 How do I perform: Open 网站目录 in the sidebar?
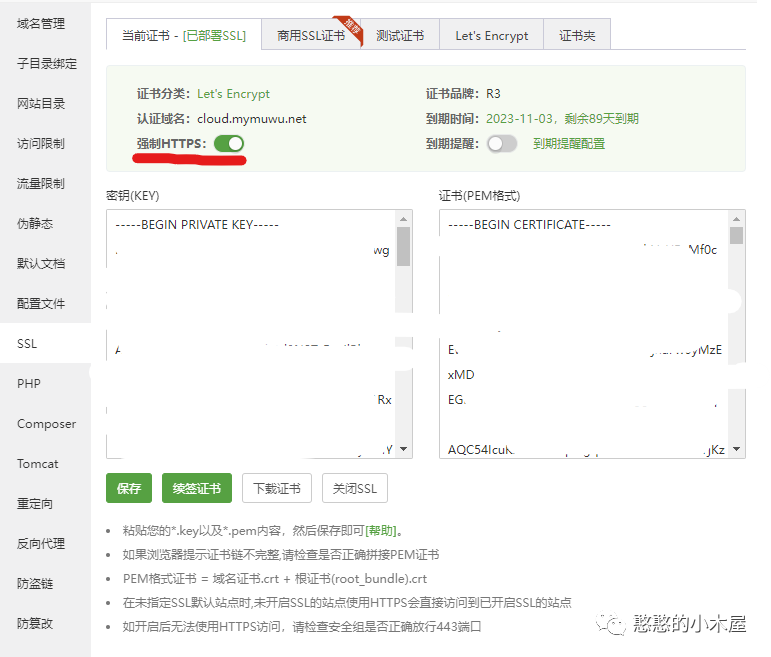(x=41, y=103)
